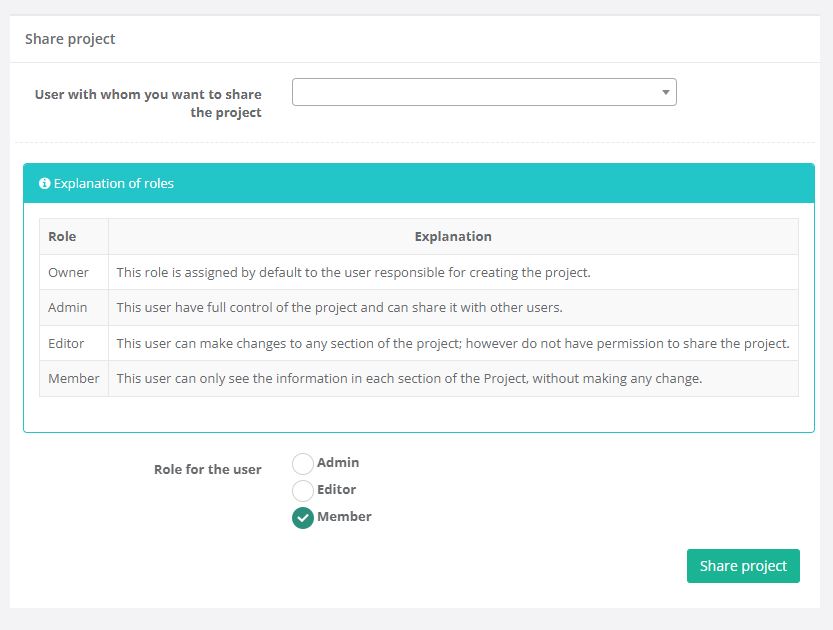The image size is (833, 630).
Task: Click the Admin radio label text
Action: (x=338, y=463)
